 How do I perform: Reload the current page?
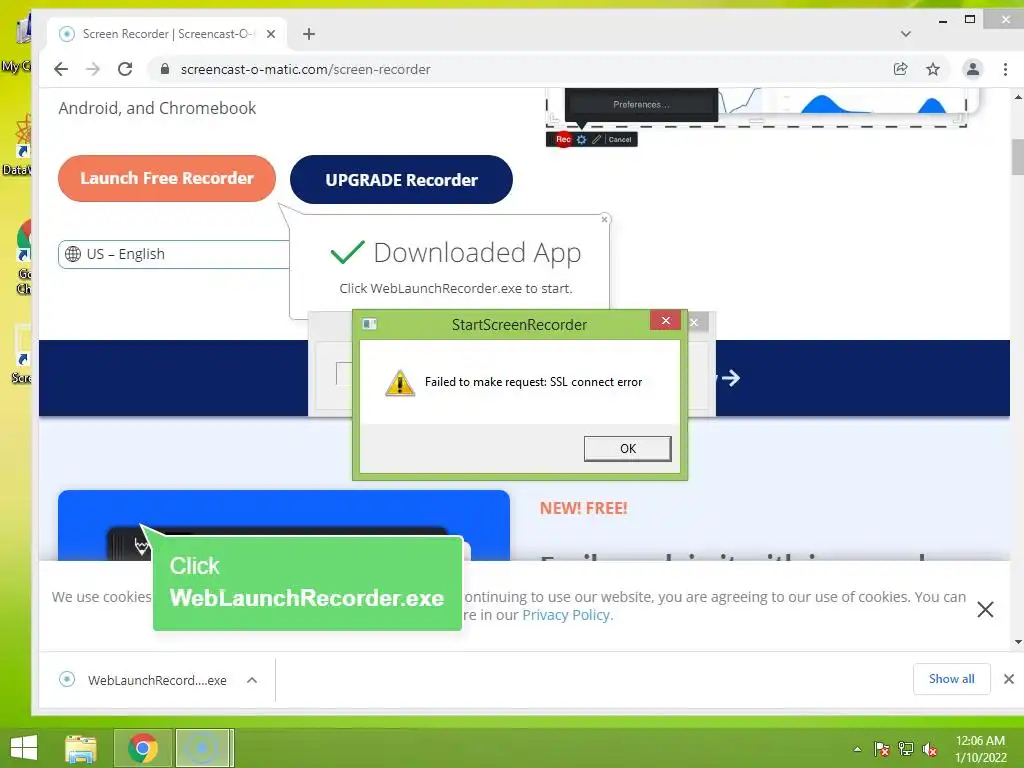125,69
